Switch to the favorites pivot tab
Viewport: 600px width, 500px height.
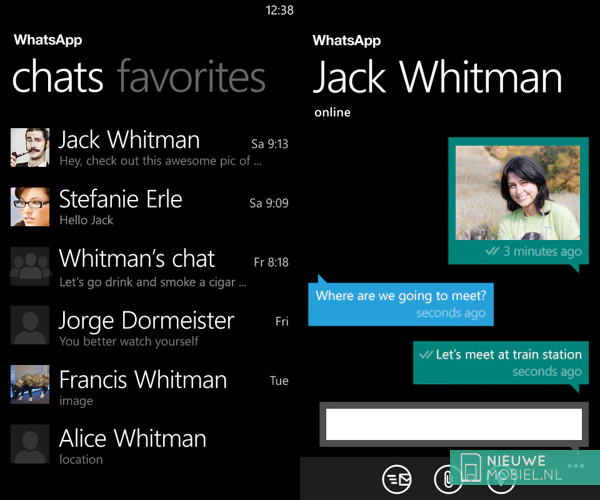pos(191,76)
